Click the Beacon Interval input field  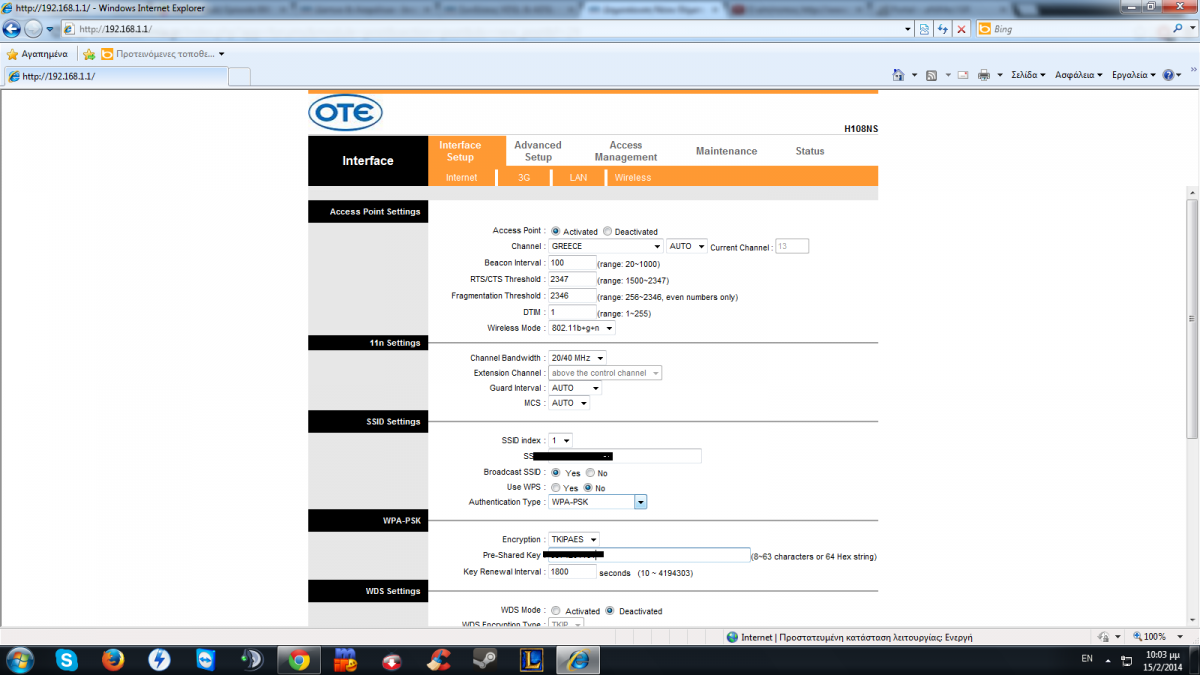coord(572,263)
